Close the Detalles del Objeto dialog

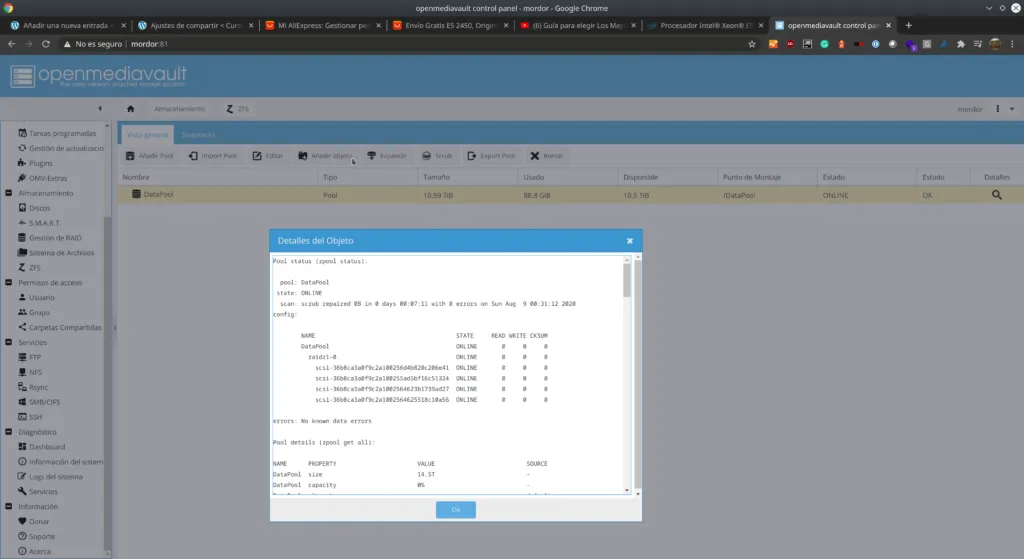(630, 241)
